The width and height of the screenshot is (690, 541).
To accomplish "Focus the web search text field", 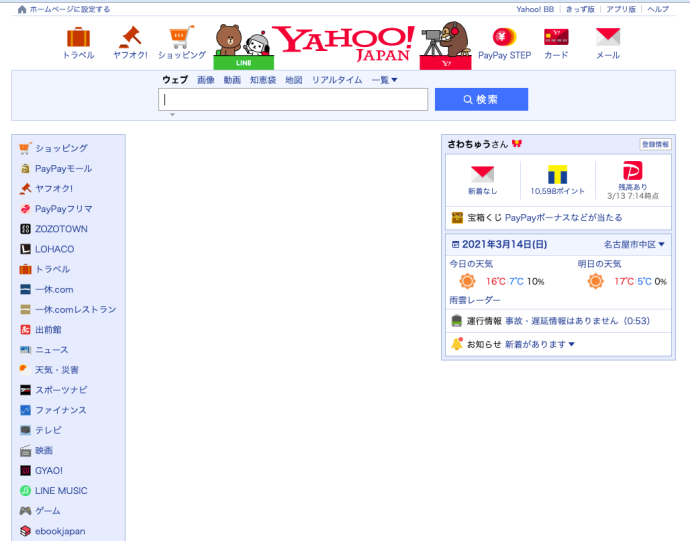I will [x=292, y=100].
